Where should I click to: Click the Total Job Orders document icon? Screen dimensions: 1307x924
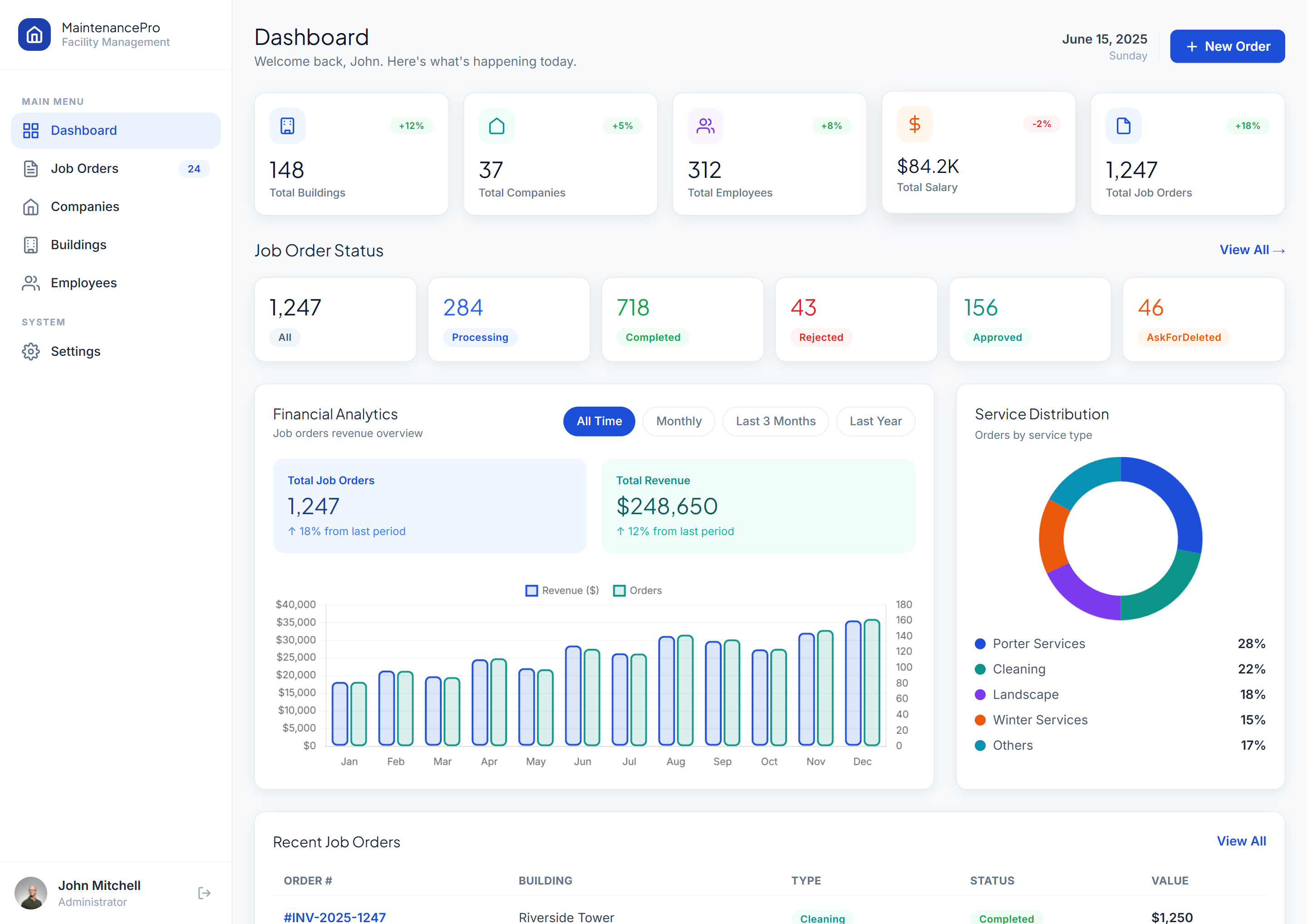[1123, 126]
